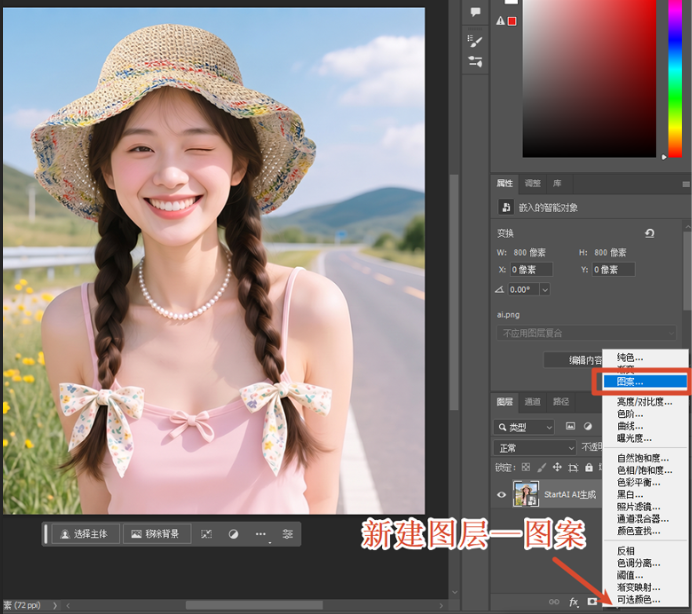Click the rainbow hue slider strip
The width and height of the screenshot is (692, 614).
pos(675,78)
